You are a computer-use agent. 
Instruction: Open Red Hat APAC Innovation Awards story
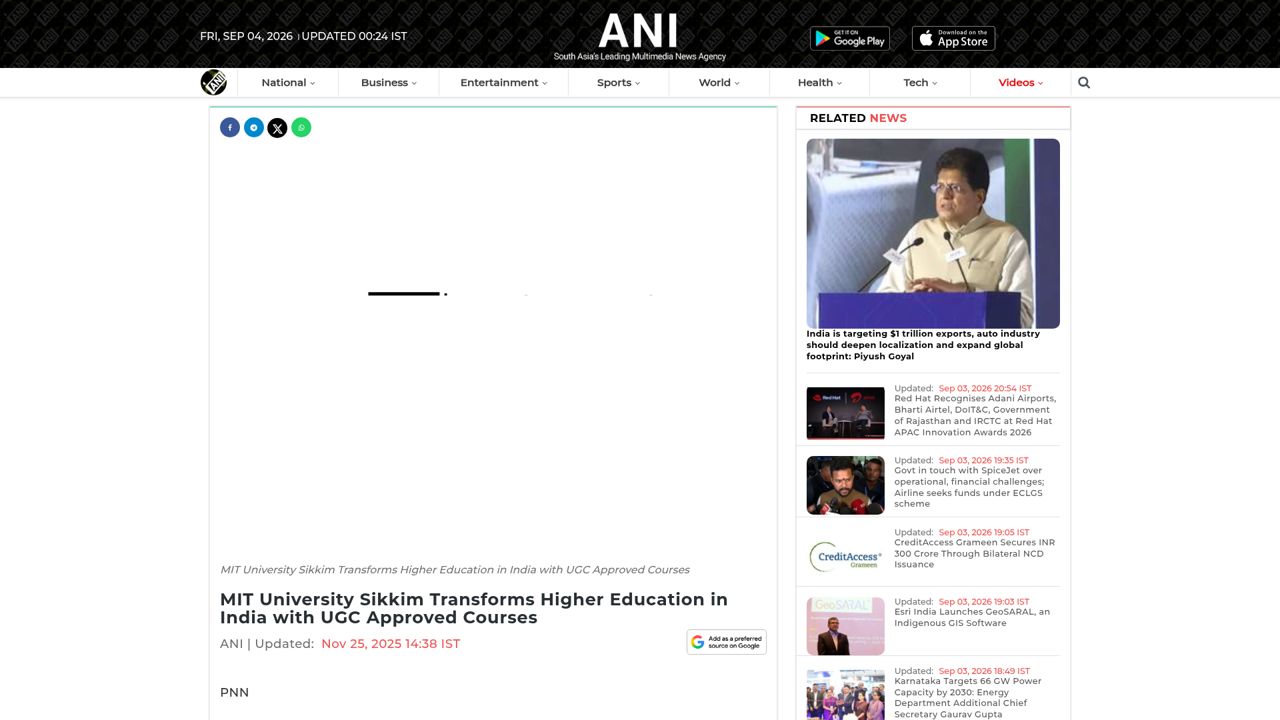pos(975,415)
